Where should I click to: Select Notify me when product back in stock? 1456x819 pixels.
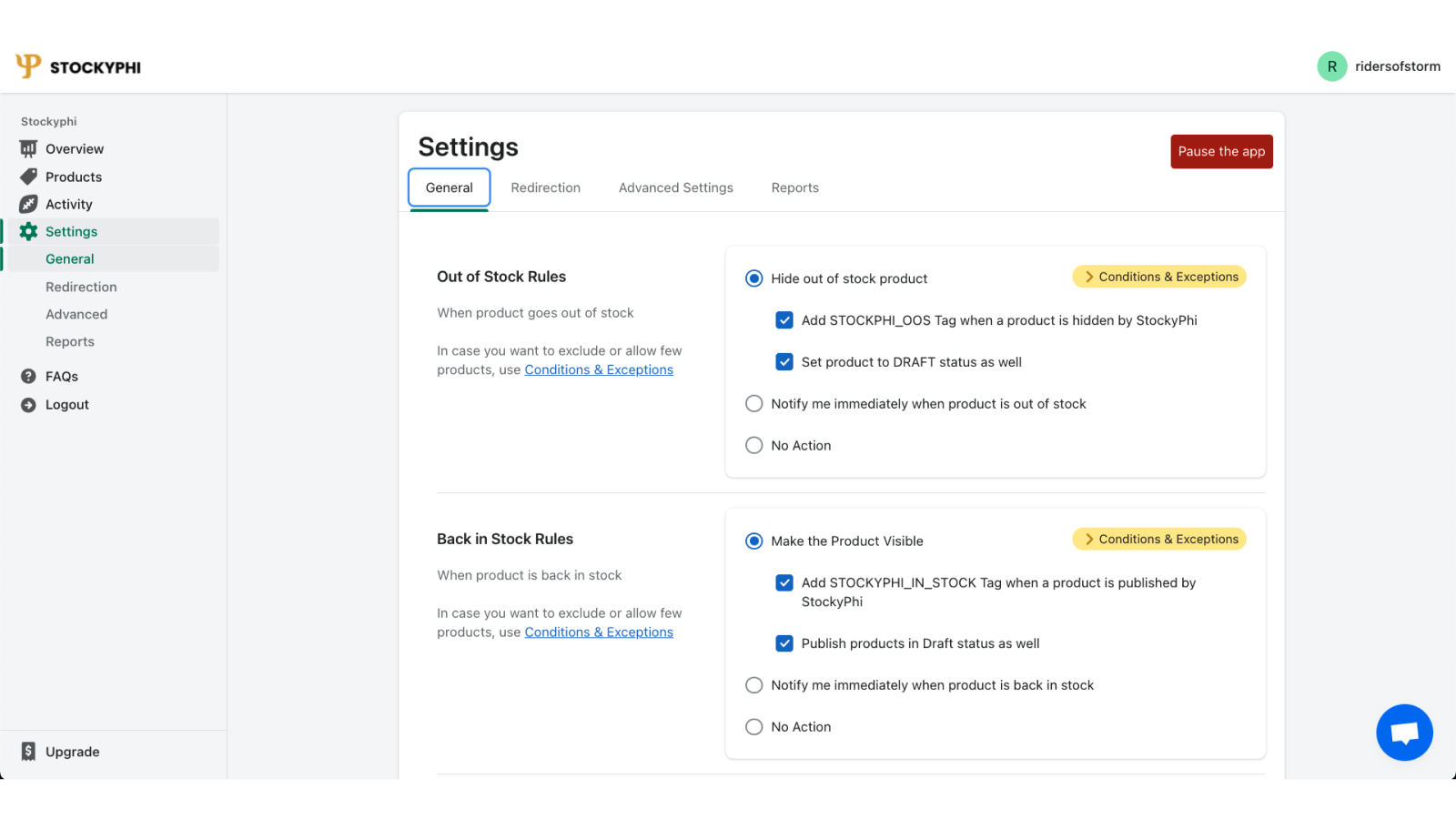(754, 685)
